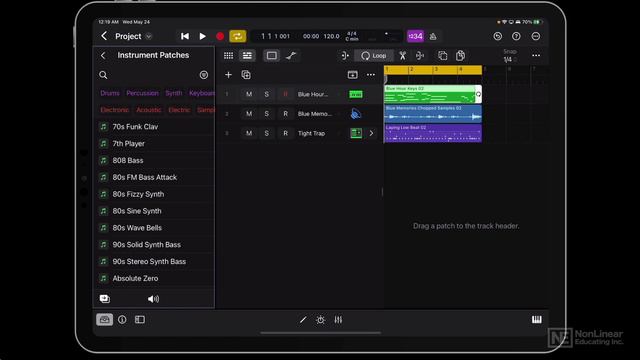Filter patches by Electronic tag

click(115, 110)
